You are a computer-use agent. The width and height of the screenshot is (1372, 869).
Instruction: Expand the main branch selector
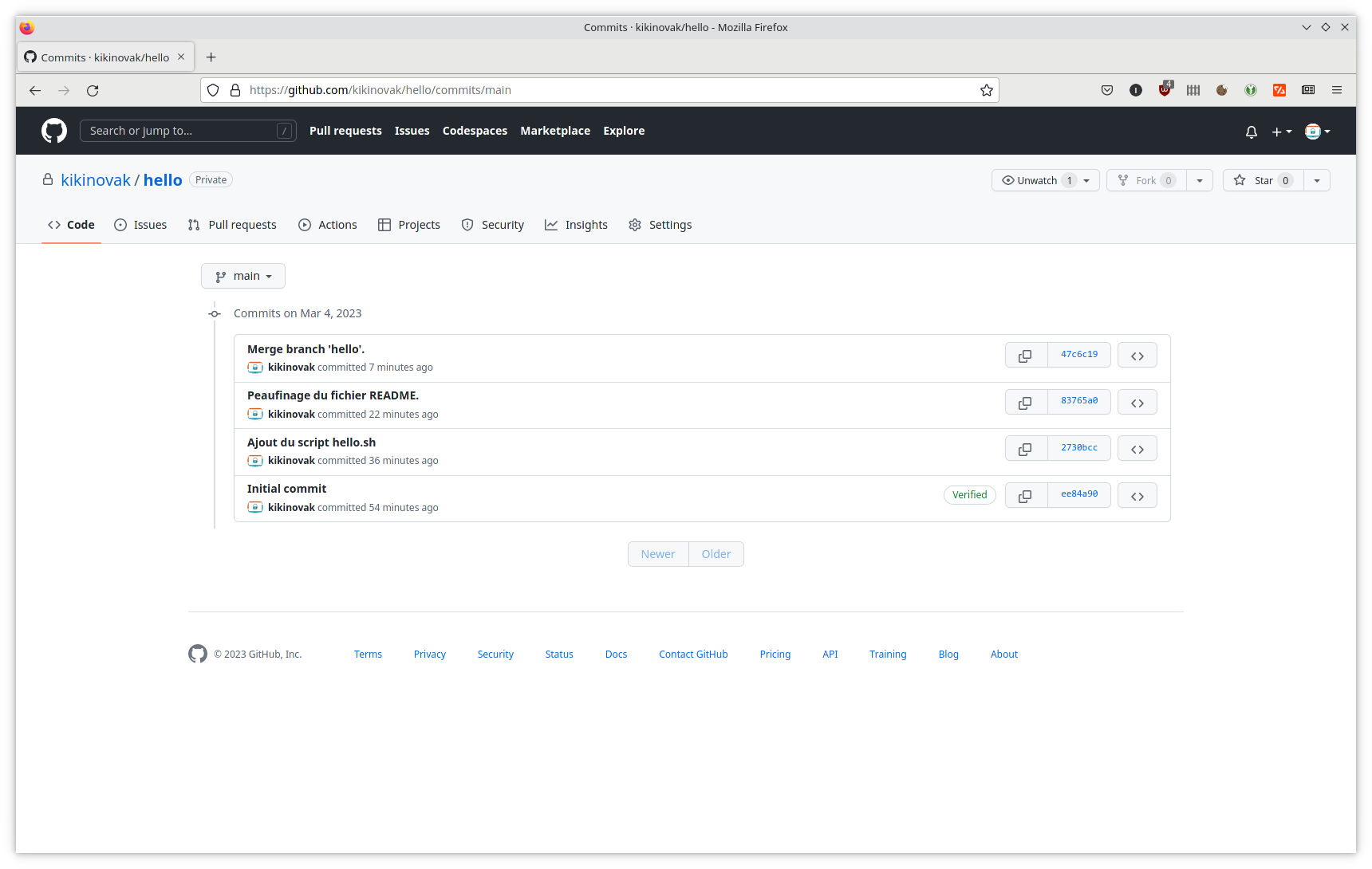243,276
